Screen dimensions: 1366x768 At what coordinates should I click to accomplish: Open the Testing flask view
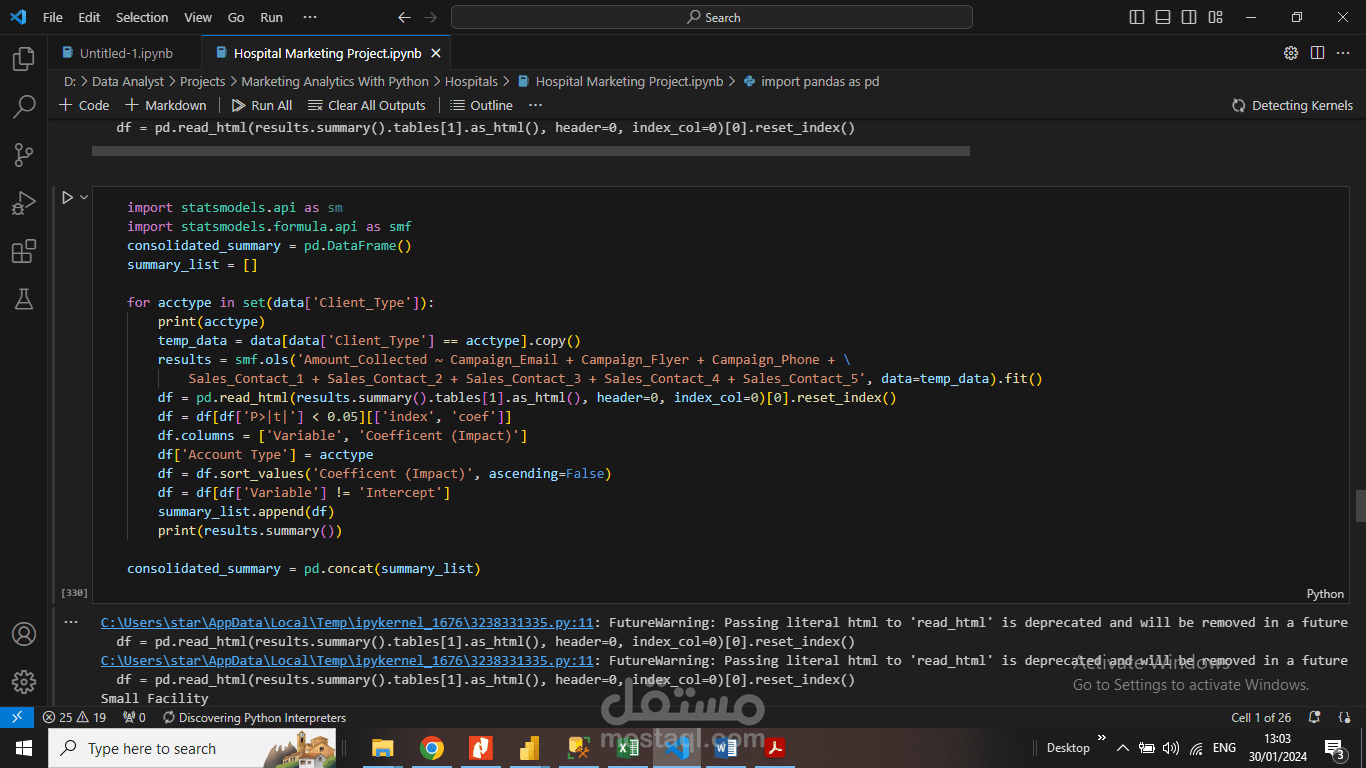pyautogui.click(x=23, y=298)
